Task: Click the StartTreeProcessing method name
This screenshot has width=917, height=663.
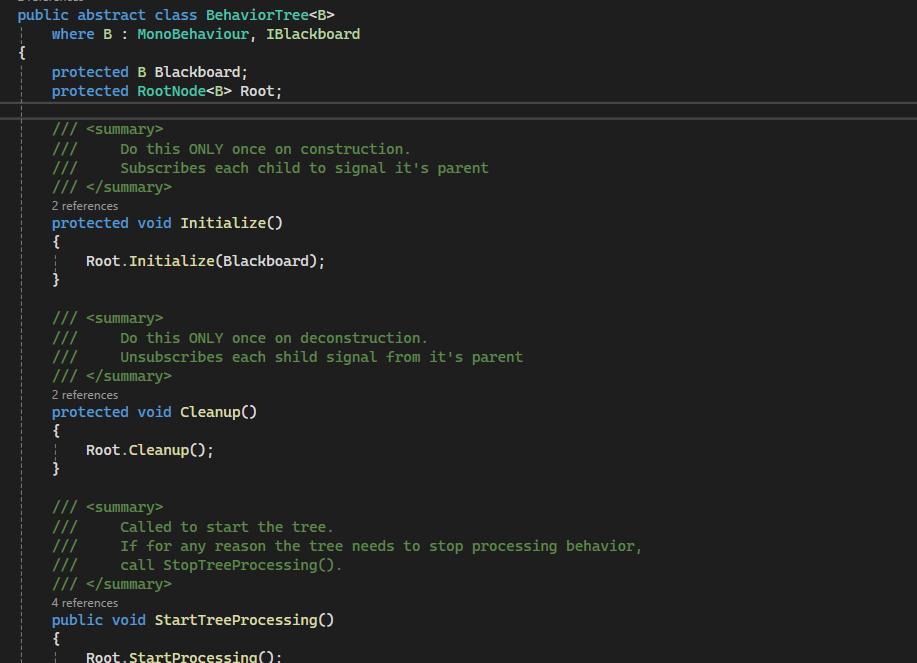Action: [x=236, y=620]
